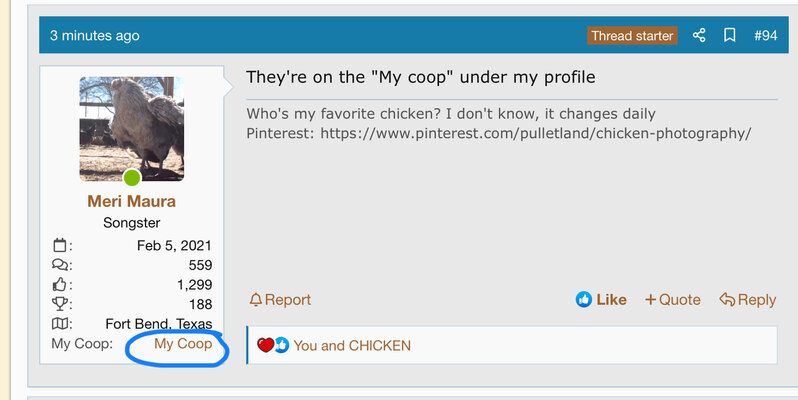Click the share icon in post header
Image resolution: width=798 pixels, height=400 pixels.
point(699,35)
